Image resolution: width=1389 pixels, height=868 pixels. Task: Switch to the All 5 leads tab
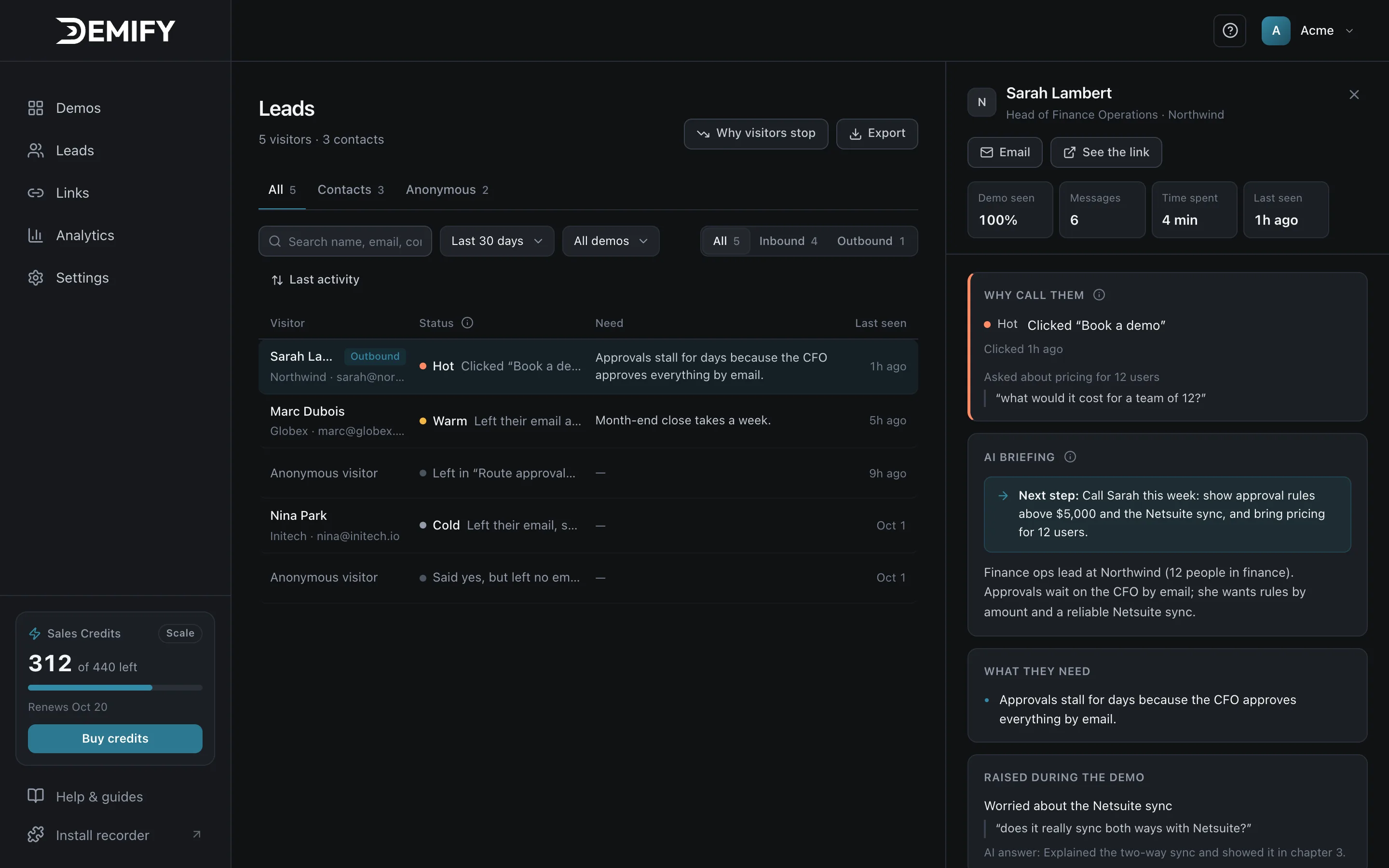click(282, 190)
